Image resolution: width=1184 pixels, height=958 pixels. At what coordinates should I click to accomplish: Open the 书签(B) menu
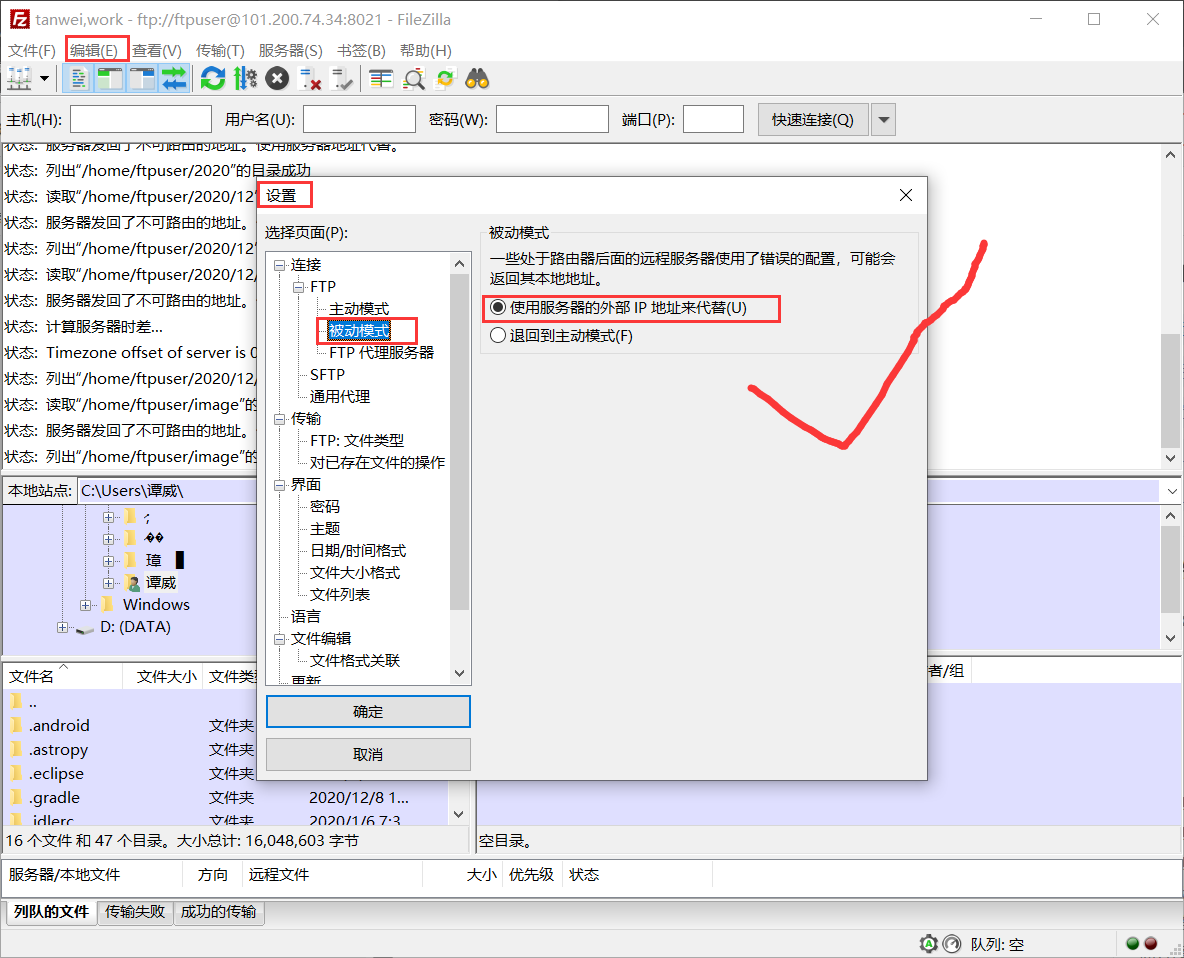[361, 51]
